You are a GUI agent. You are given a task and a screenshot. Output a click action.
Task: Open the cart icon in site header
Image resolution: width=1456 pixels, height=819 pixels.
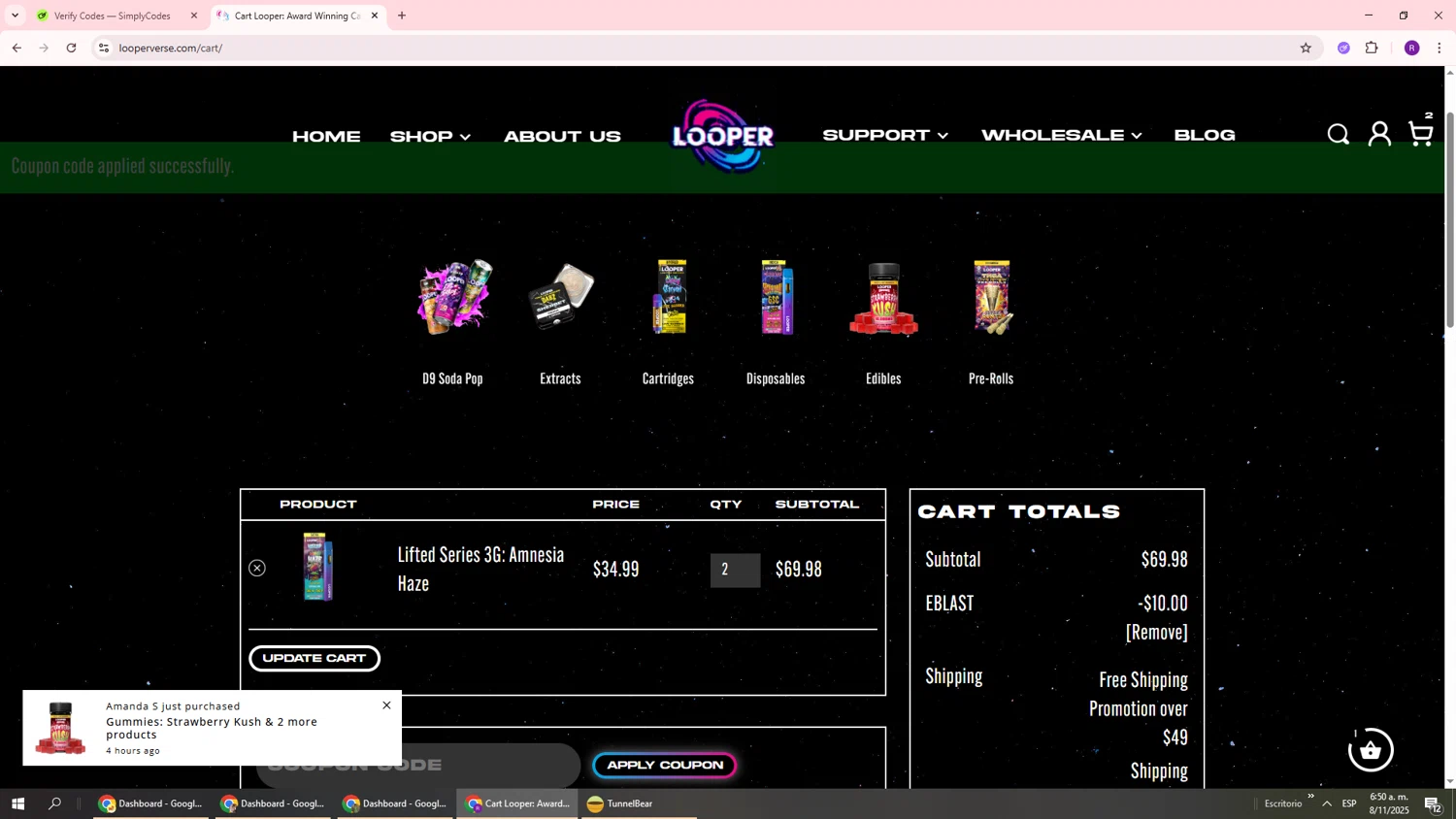point(1421,133)
